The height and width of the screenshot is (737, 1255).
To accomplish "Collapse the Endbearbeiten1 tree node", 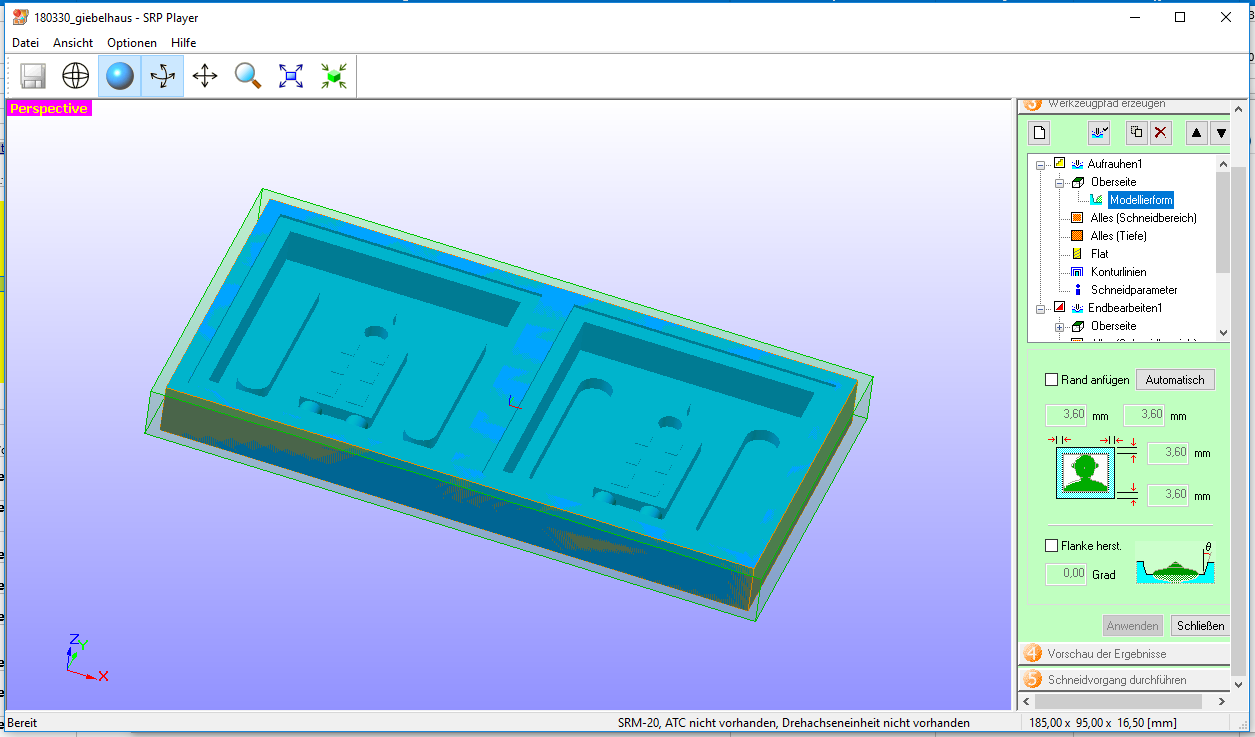I will coord(1040,308).
